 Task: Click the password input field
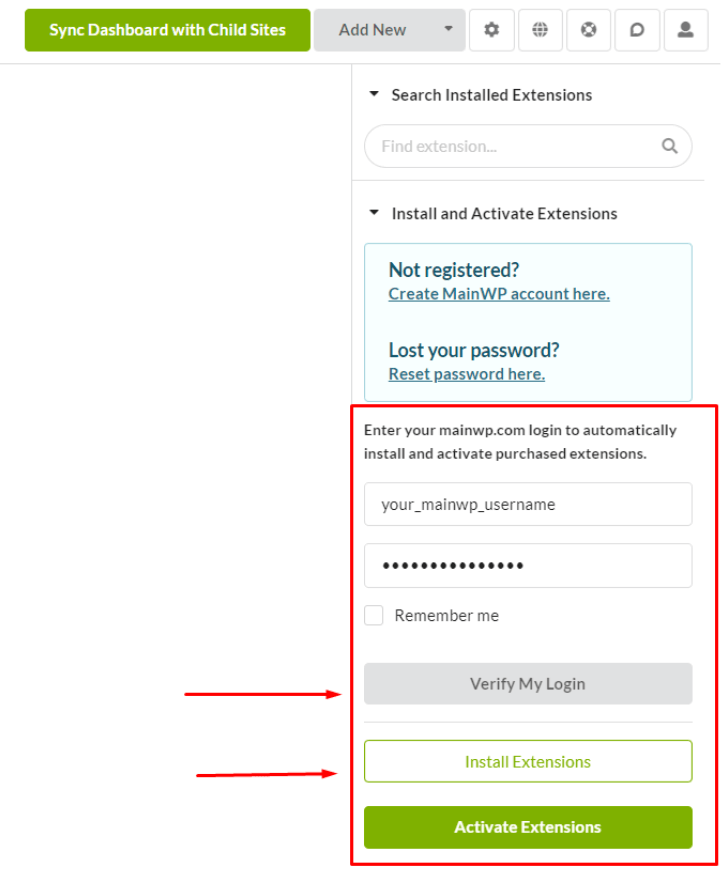(x=530, y=568)
